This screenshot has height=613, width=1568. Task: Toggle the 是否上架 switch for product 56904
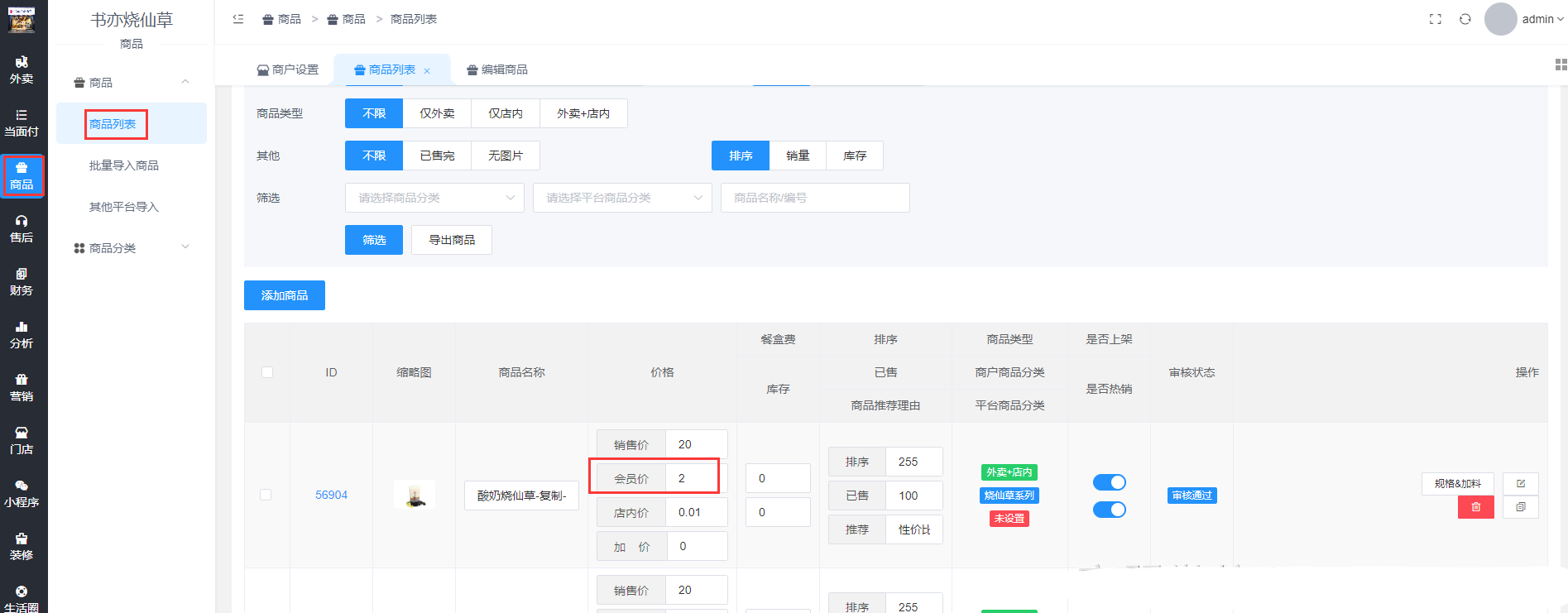click(1109, 482)
